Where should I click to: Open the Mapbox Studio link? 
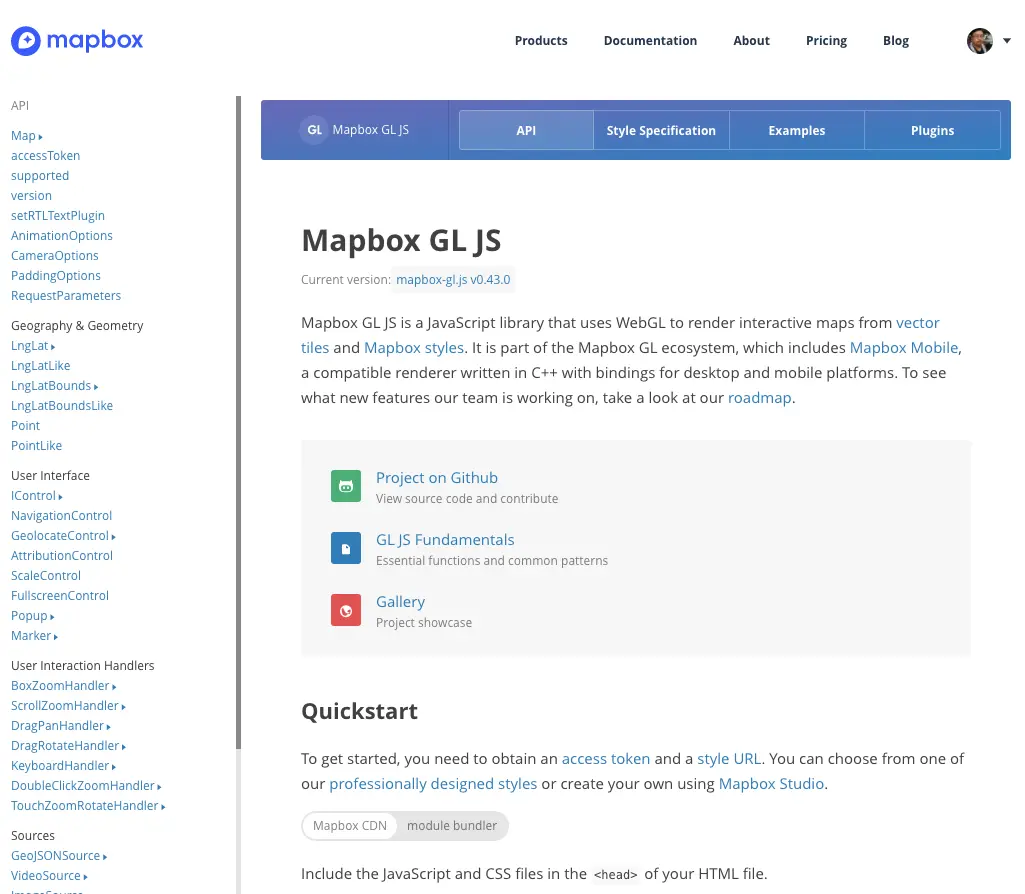click(x=771, y=784)
